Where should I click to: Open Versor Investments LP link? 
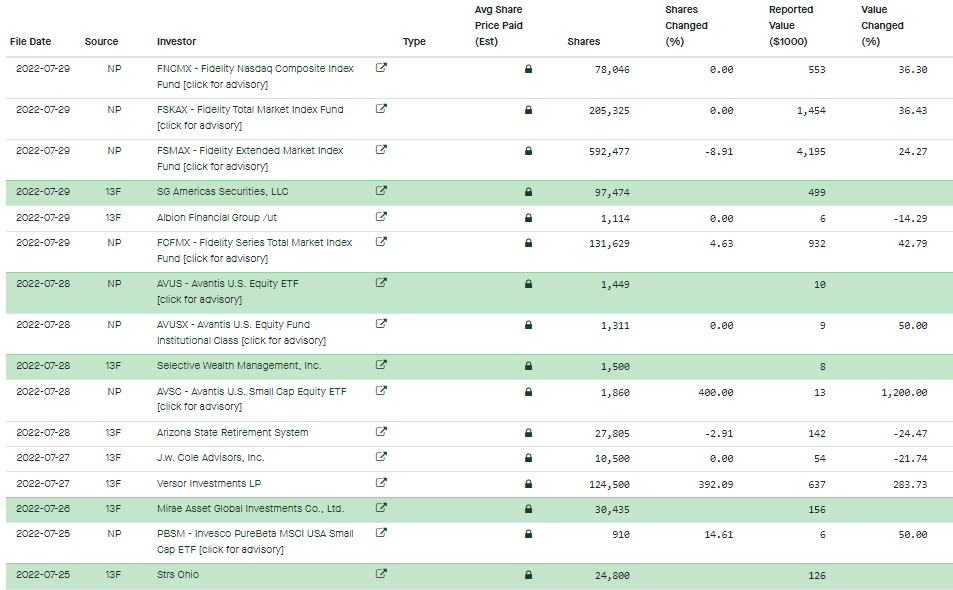(x=208, y=483)
